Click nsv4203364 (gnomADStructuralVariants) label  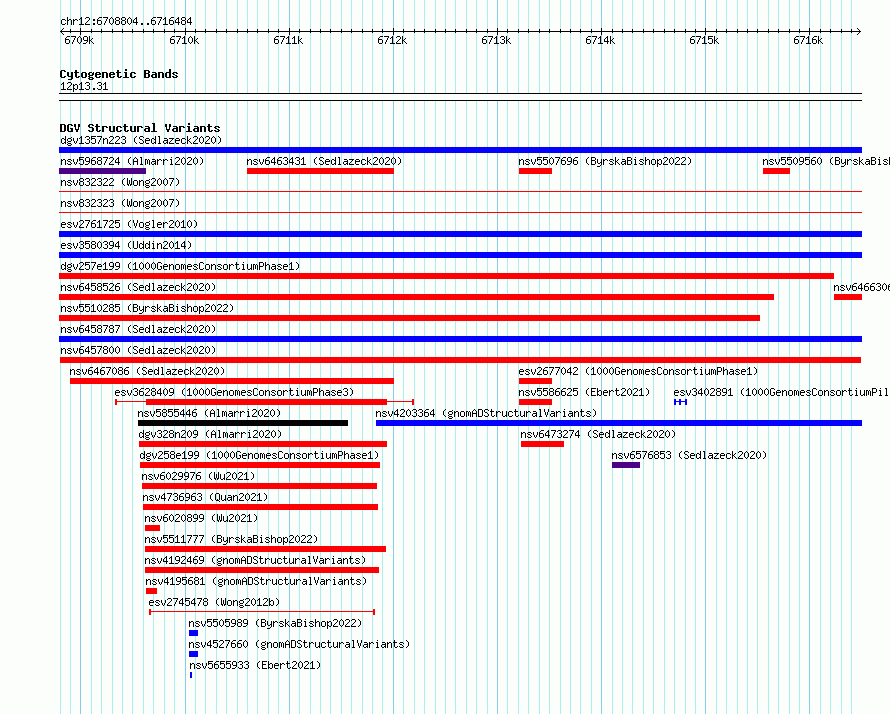pyautogui.click(x=486, y=413)
